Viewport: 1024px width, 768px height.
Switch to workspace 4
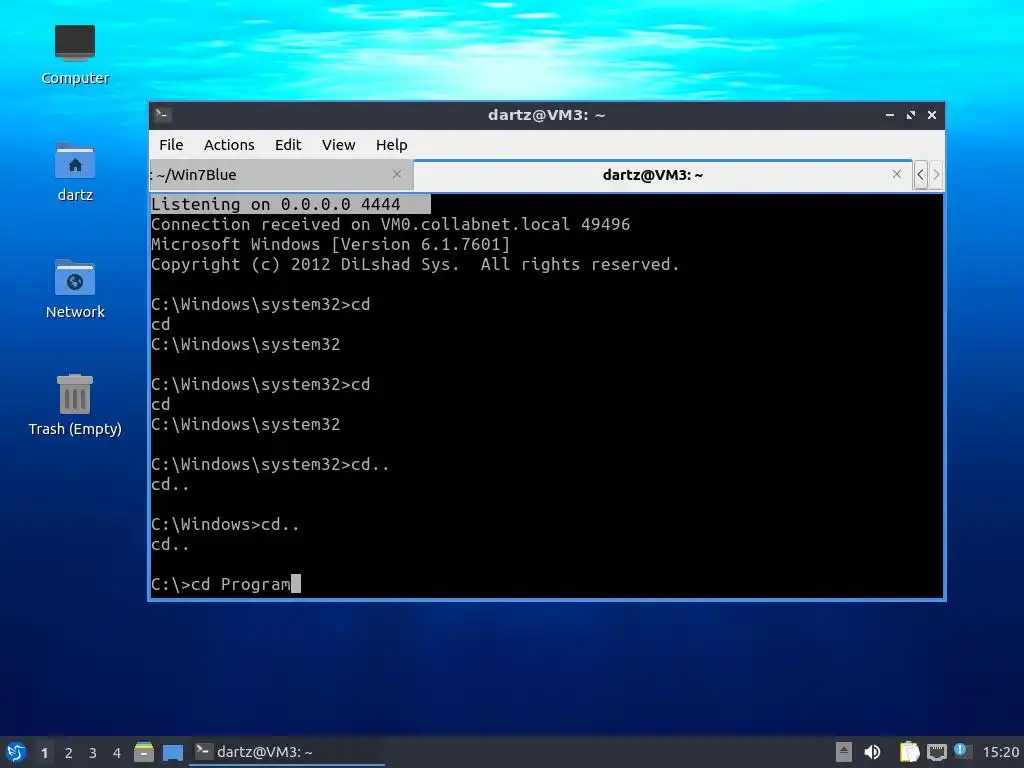117,753
